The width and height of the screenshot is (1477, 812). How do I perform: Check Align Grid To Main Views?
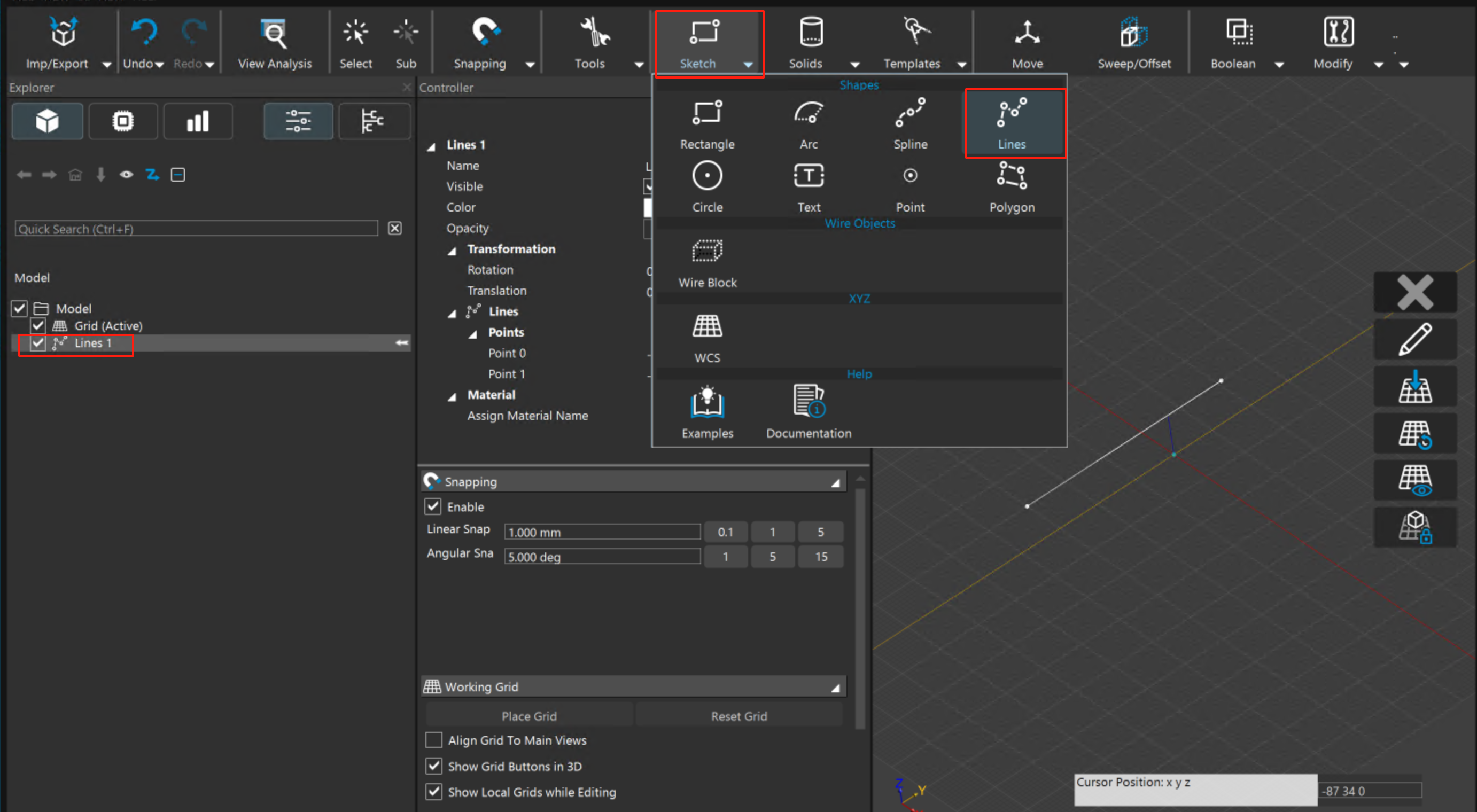[434, 740]
